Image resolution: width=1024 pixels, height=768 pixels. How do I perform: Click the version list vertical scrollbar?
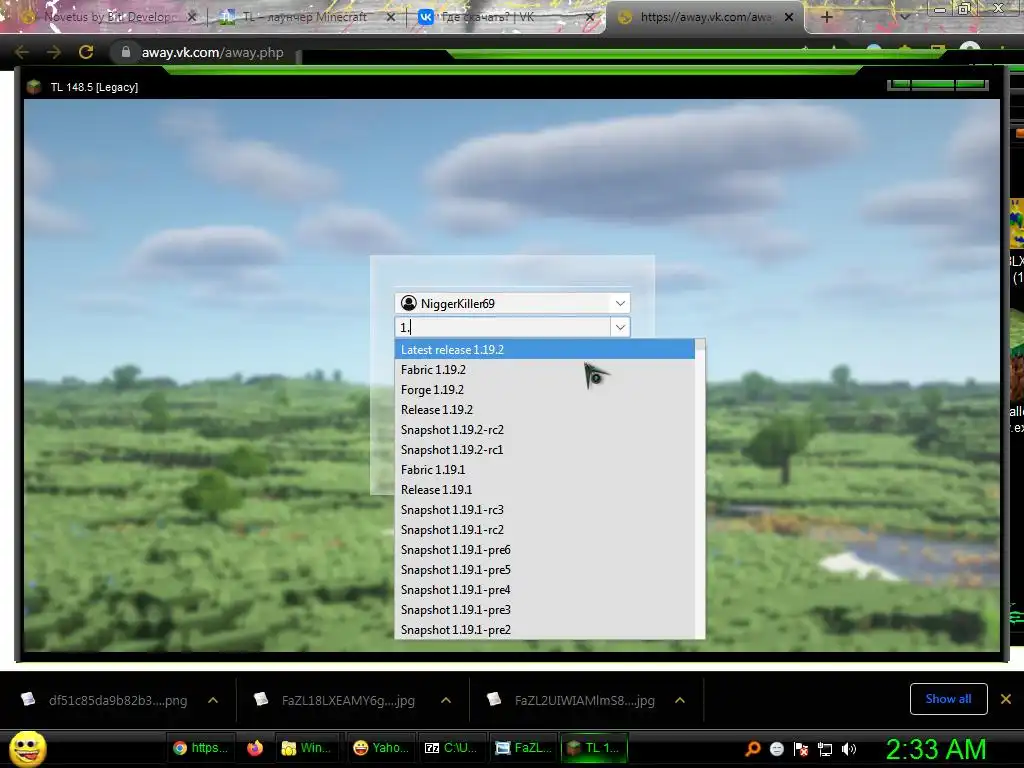coord(700,488)
